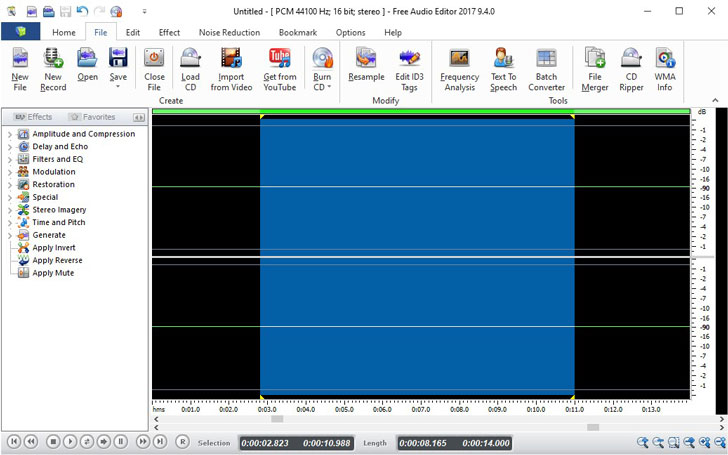Screen dimensions: 728x455
Task: Click the Pause playback button
Action: click(x=120, y=441)
